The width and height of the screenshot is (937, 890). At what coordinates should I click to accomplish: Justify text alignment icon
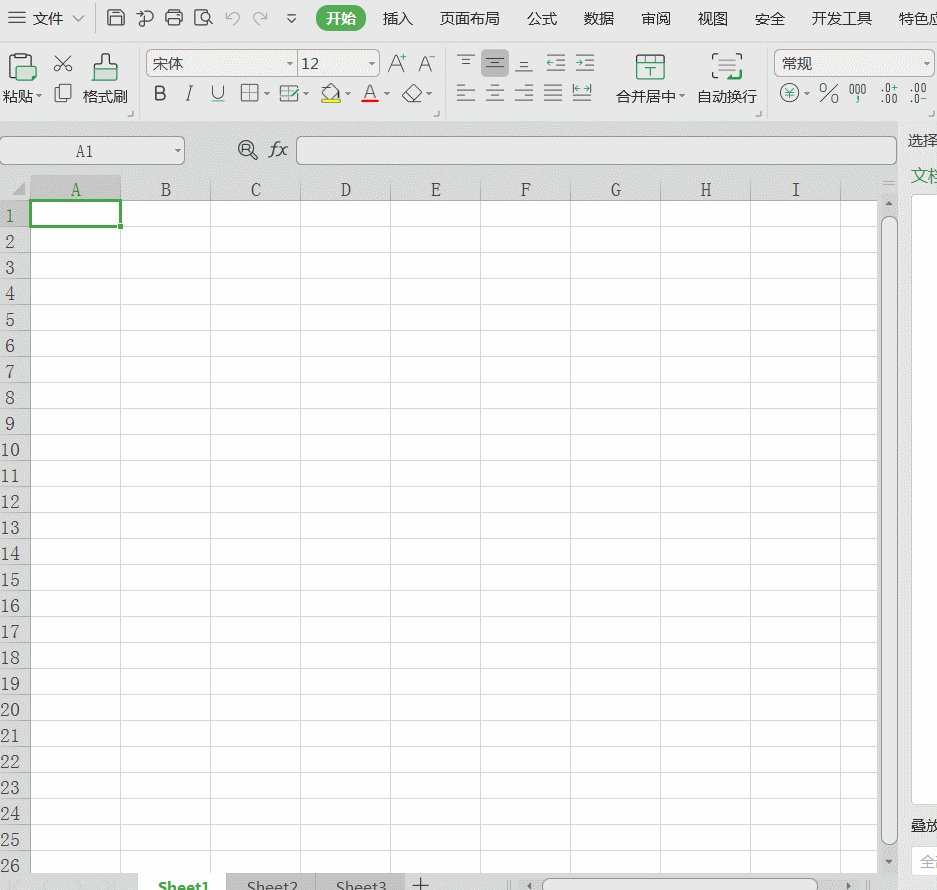tap(553, 93)
